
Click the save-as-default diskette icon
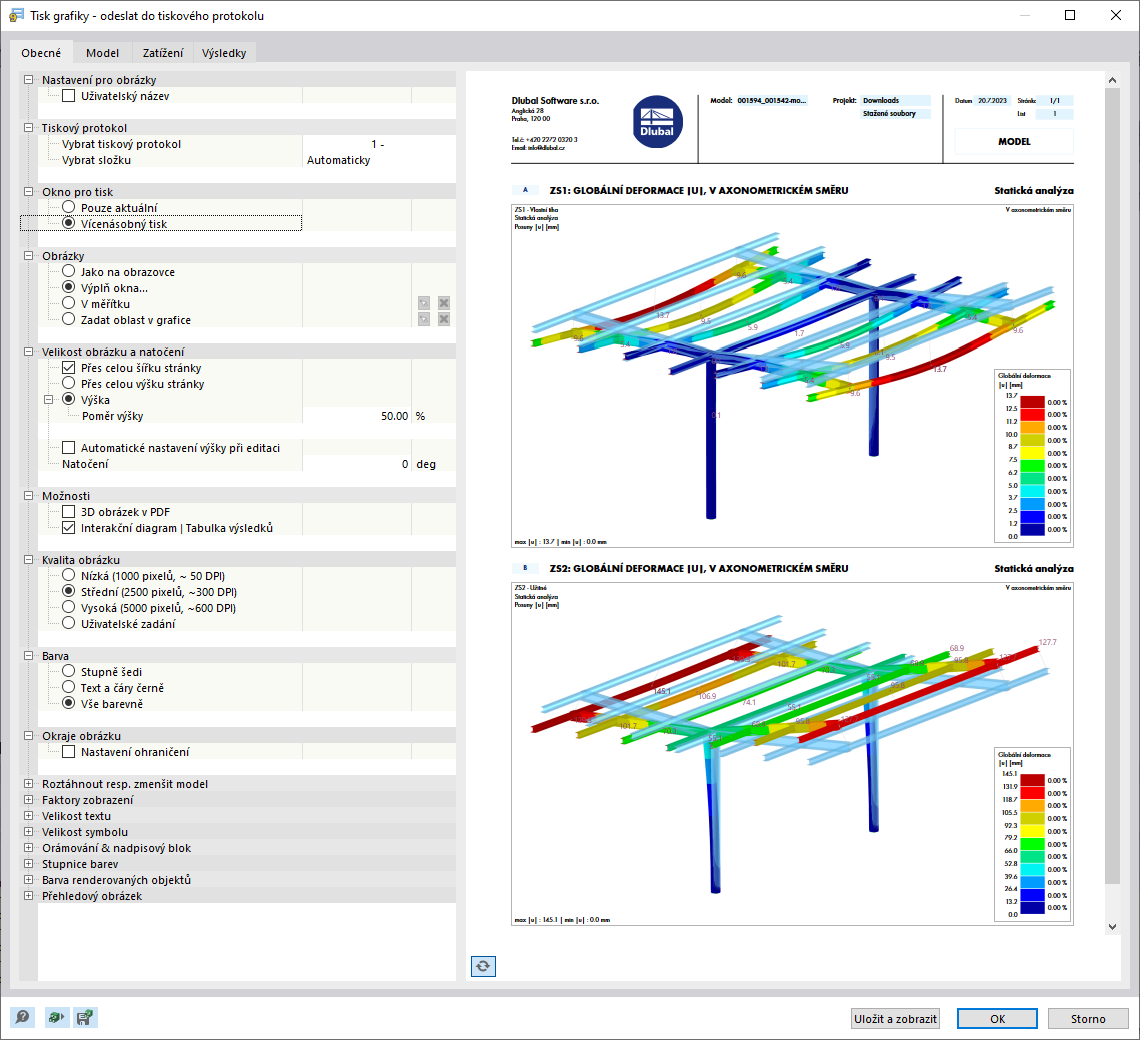point(85,1017)
